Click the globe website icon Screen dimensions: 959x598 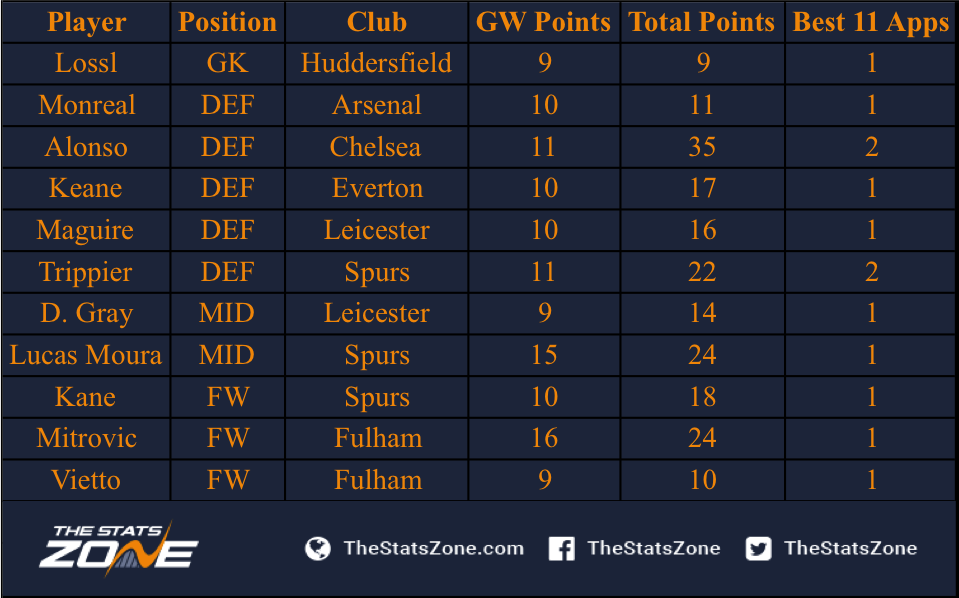click(x=317, y=548)
